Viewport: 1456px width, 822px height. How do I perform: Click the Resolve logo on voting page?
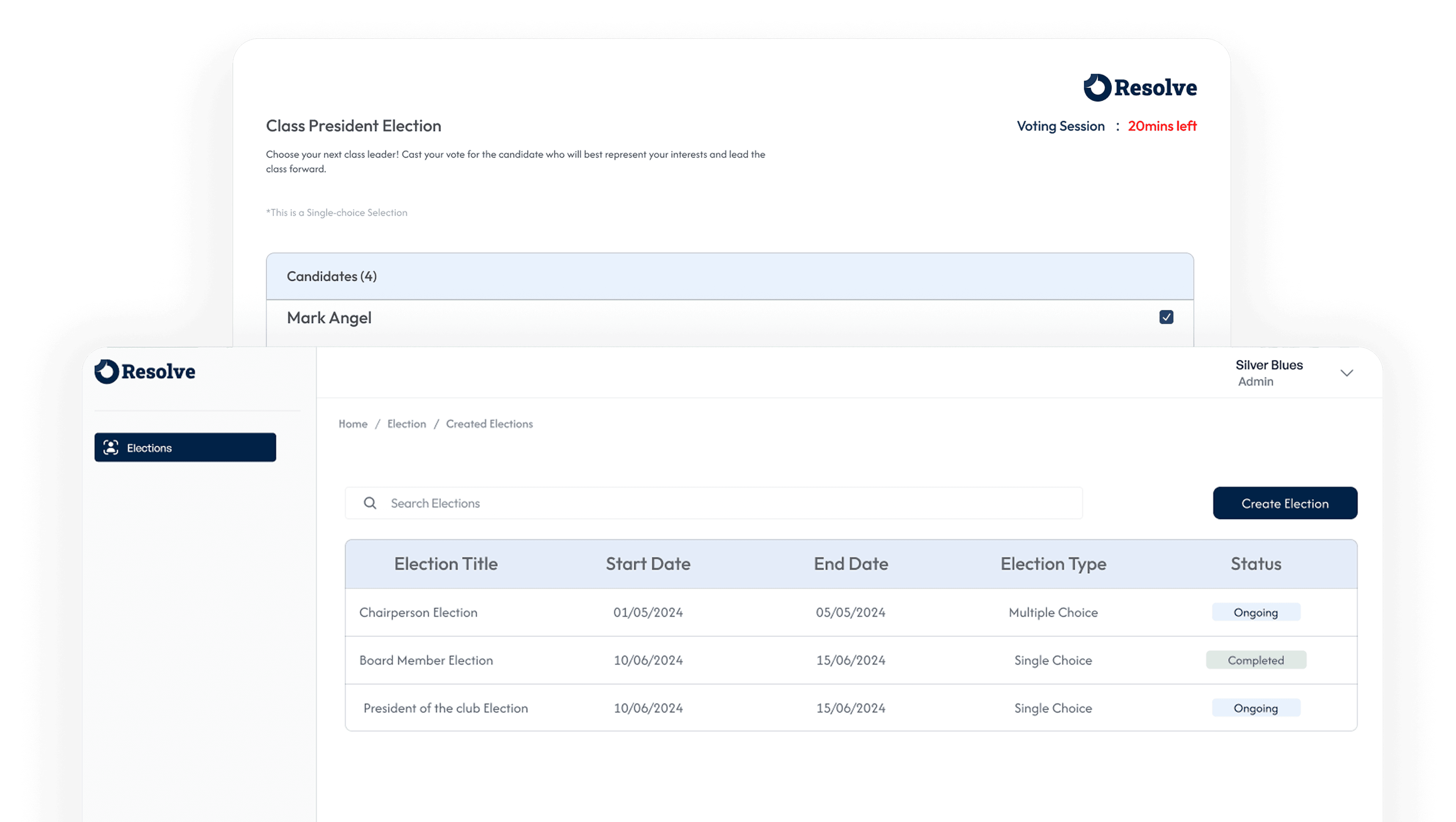(x=1140, y=88)
